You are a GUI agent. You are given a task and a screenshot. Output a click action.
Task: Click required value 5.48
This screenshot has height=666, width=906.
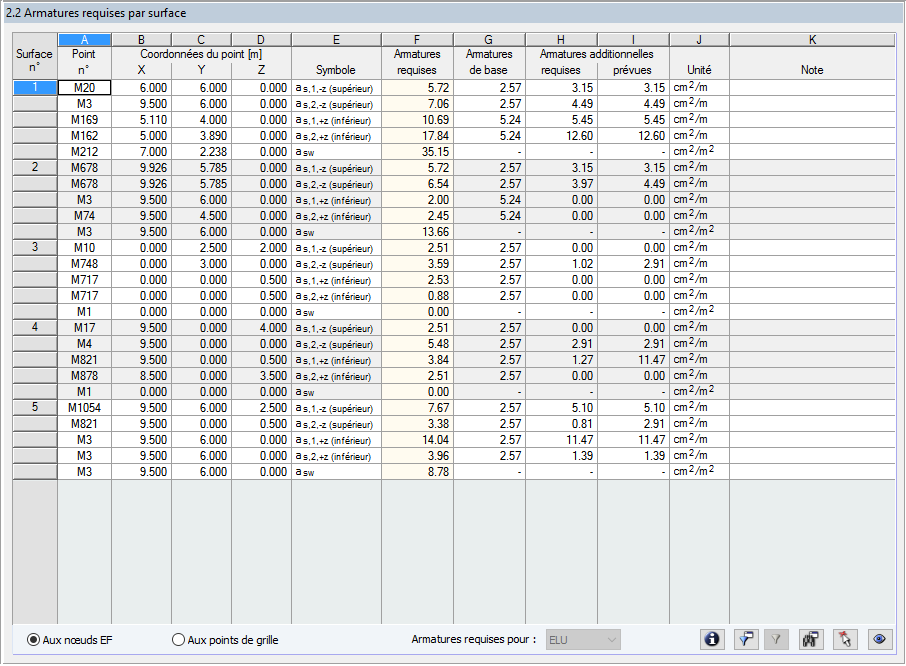point(417,344)
